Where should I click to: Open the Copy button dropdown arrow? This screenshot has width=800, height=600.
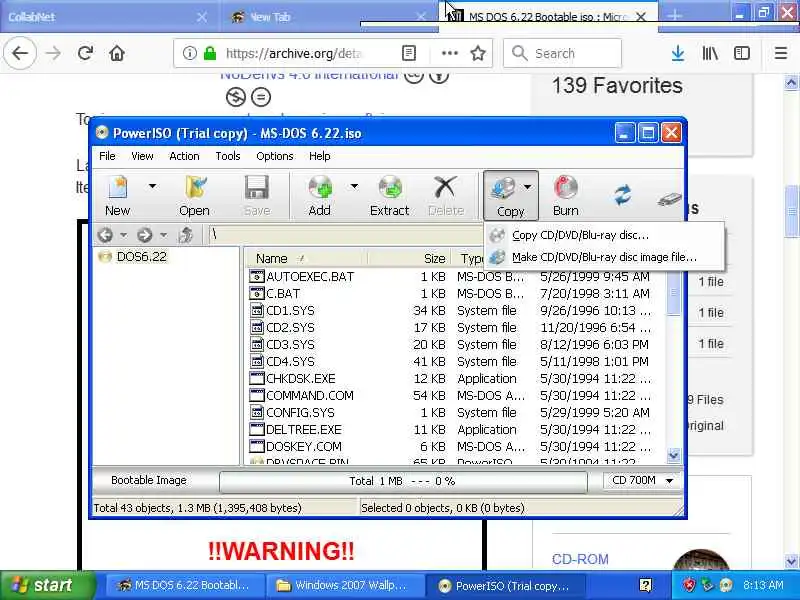click(x=528, y=187)
